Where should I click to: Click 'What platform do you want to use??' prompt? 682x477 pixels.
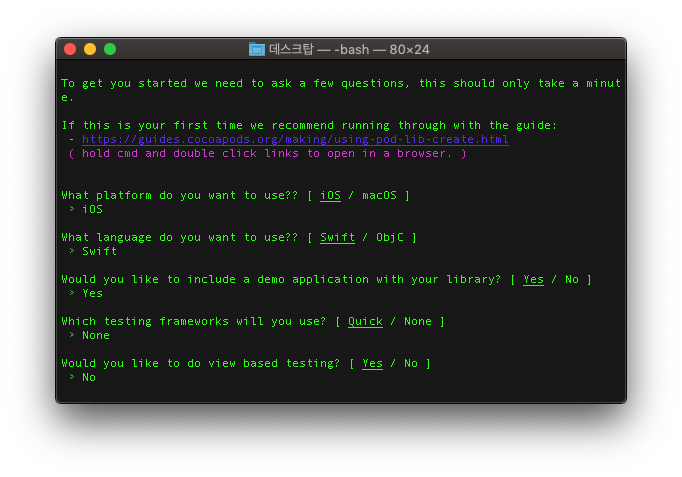click(180, 195)
